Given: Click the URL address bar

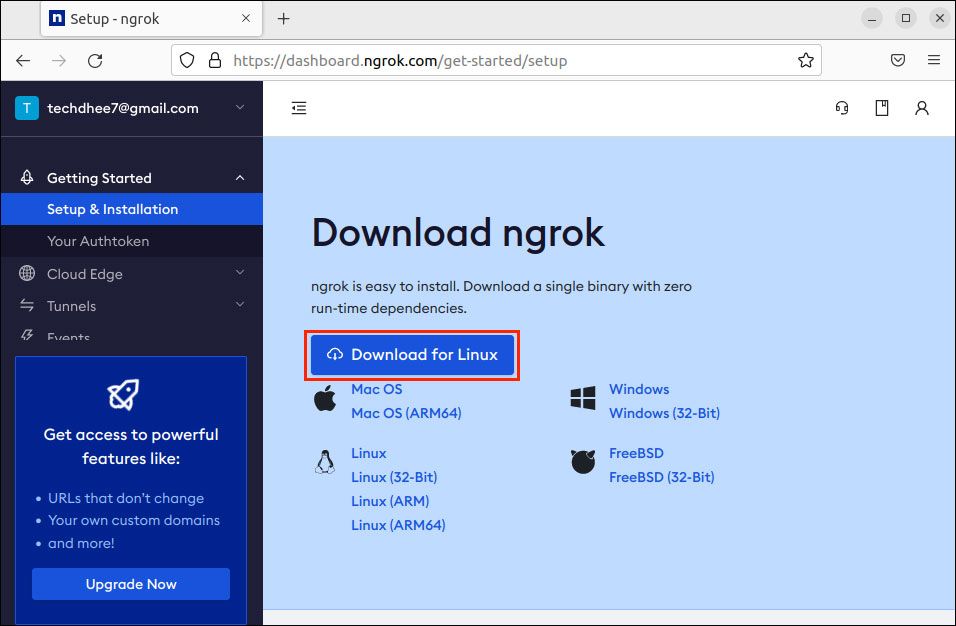Looking at the screenshot, I should 496,60.
